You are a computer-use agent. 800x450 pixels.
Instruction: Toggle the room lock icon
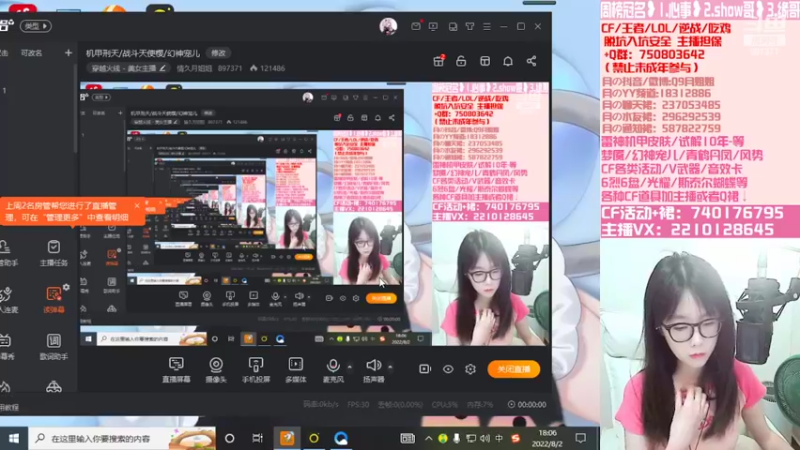pos(461,61)
